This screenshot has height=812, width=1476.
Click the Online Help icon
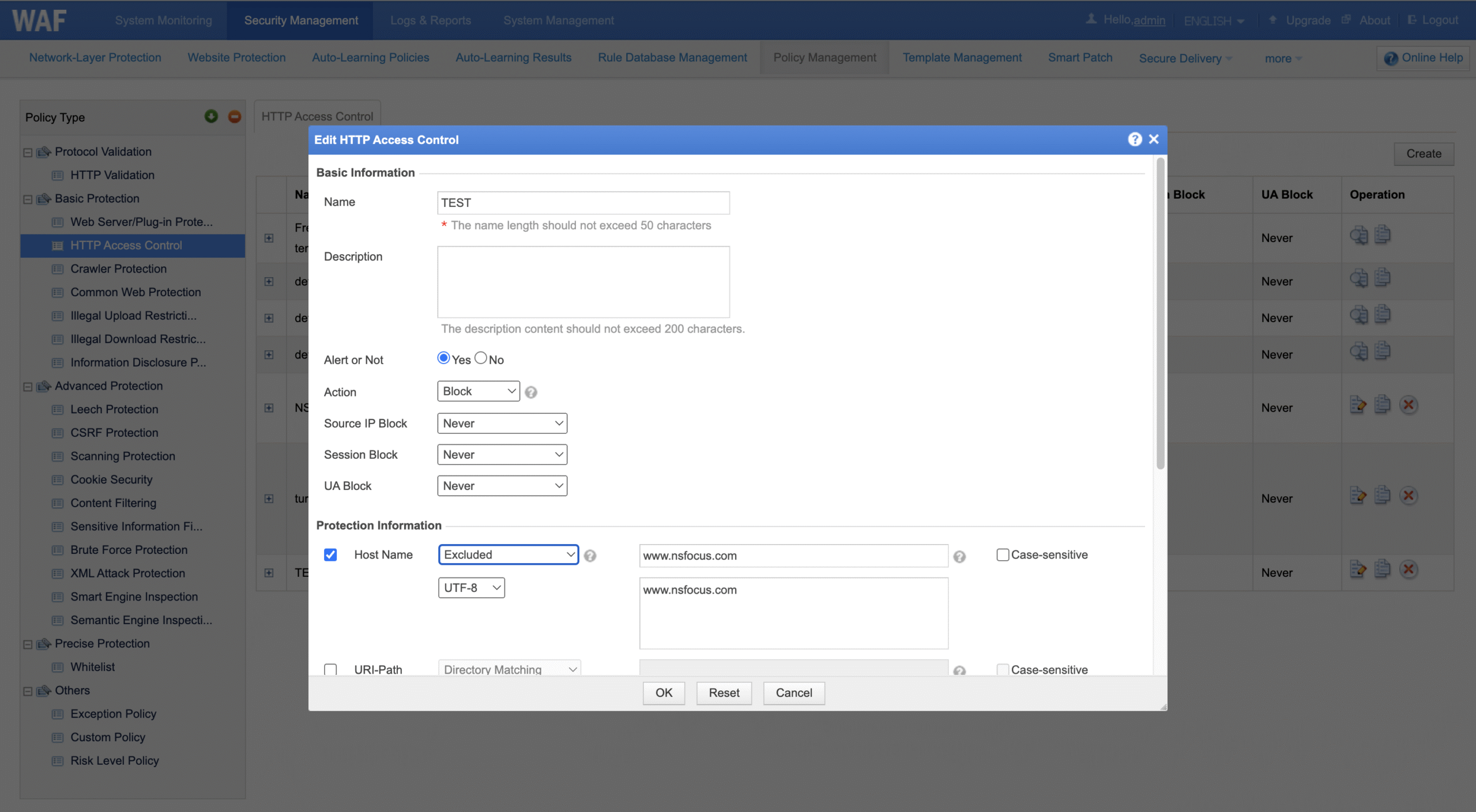pyautogui.click(x=1391, y=58)
